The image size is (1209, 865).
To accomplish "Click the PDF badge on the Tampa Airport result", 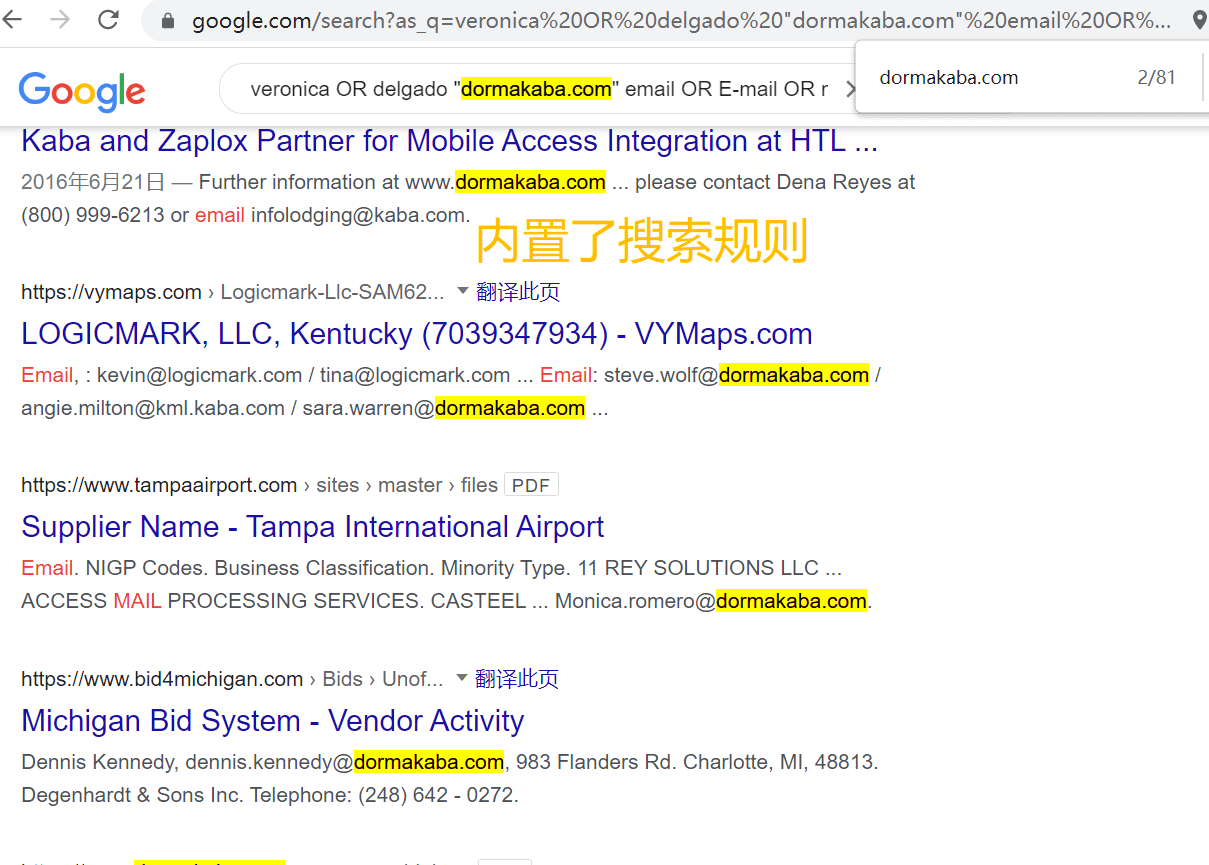I will tap(531, 485).
